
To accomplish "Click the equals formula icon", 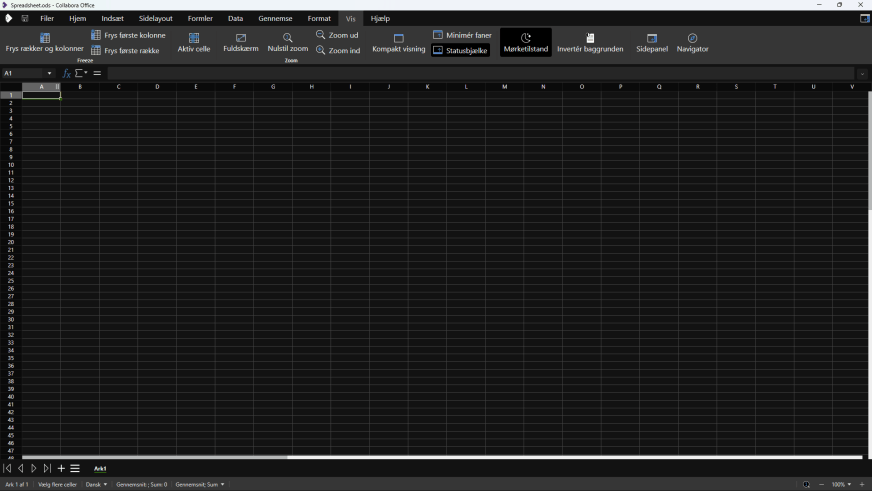I will pyautogui.click(x=97, y=73).
